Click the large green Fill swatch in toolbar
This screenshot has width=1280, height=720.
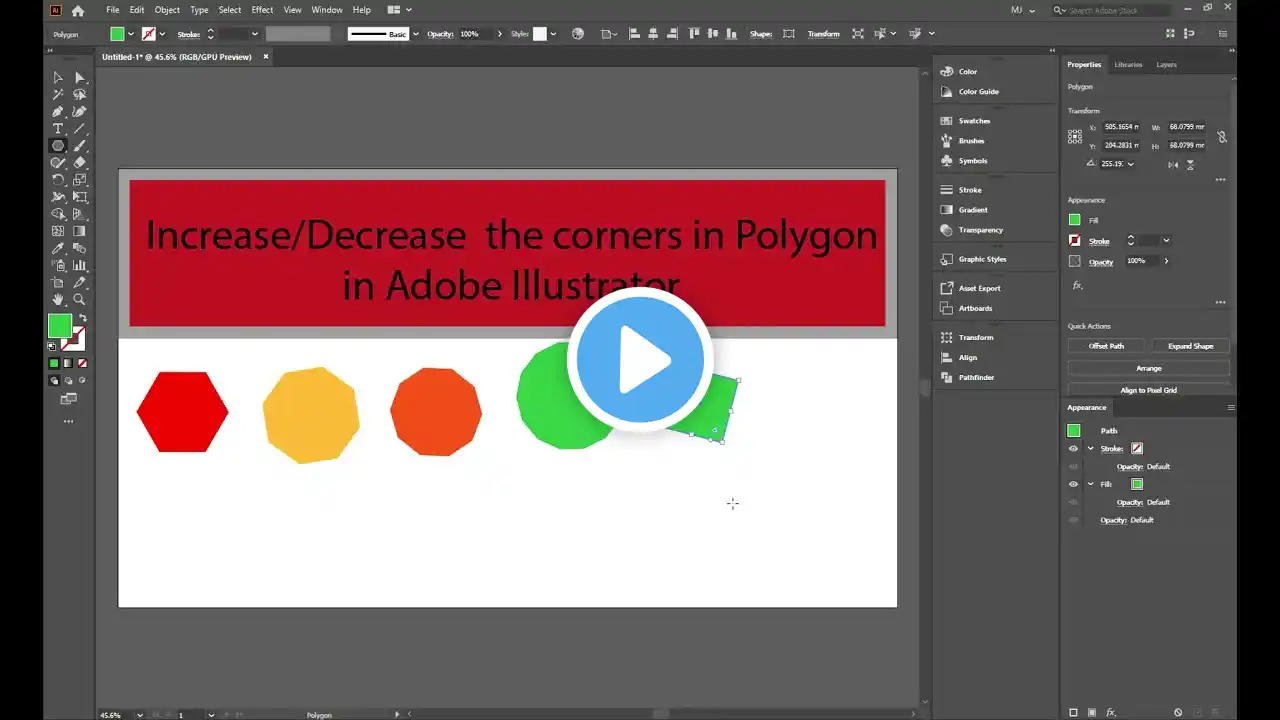coord(60,326)
